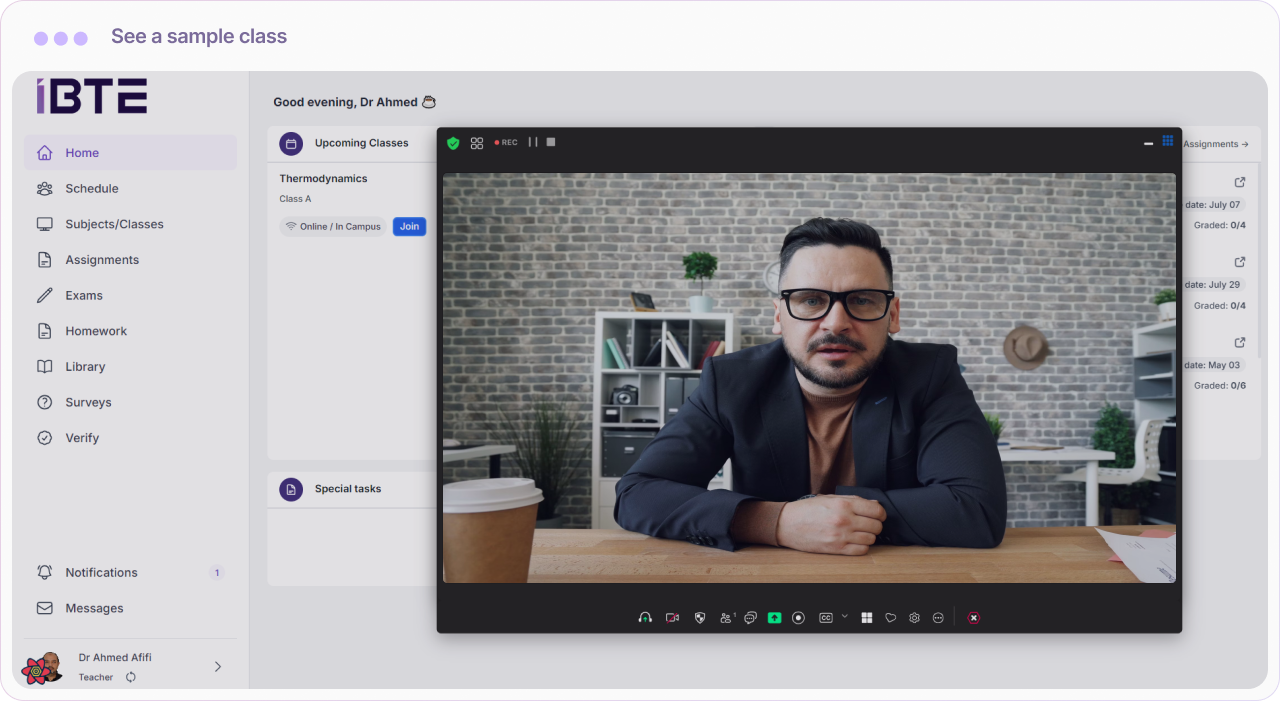The height and width of the screenshot is (701, 1280).
Task: Open Library in the sidebar
Action: coord(130,367)
